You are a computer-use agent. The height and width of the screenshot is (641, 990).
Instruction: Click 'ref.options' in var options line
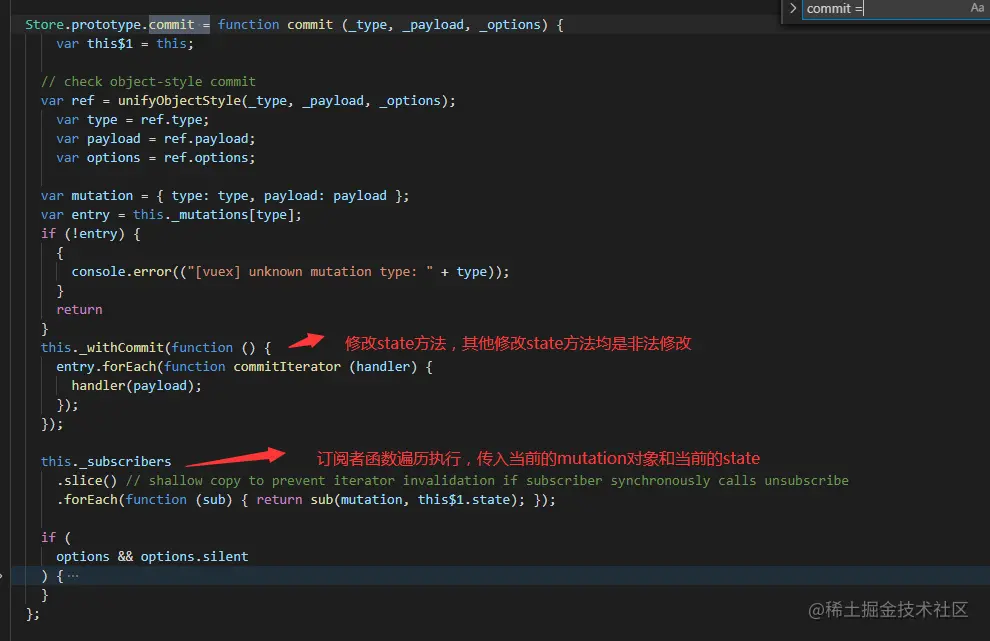click(206, 157)
